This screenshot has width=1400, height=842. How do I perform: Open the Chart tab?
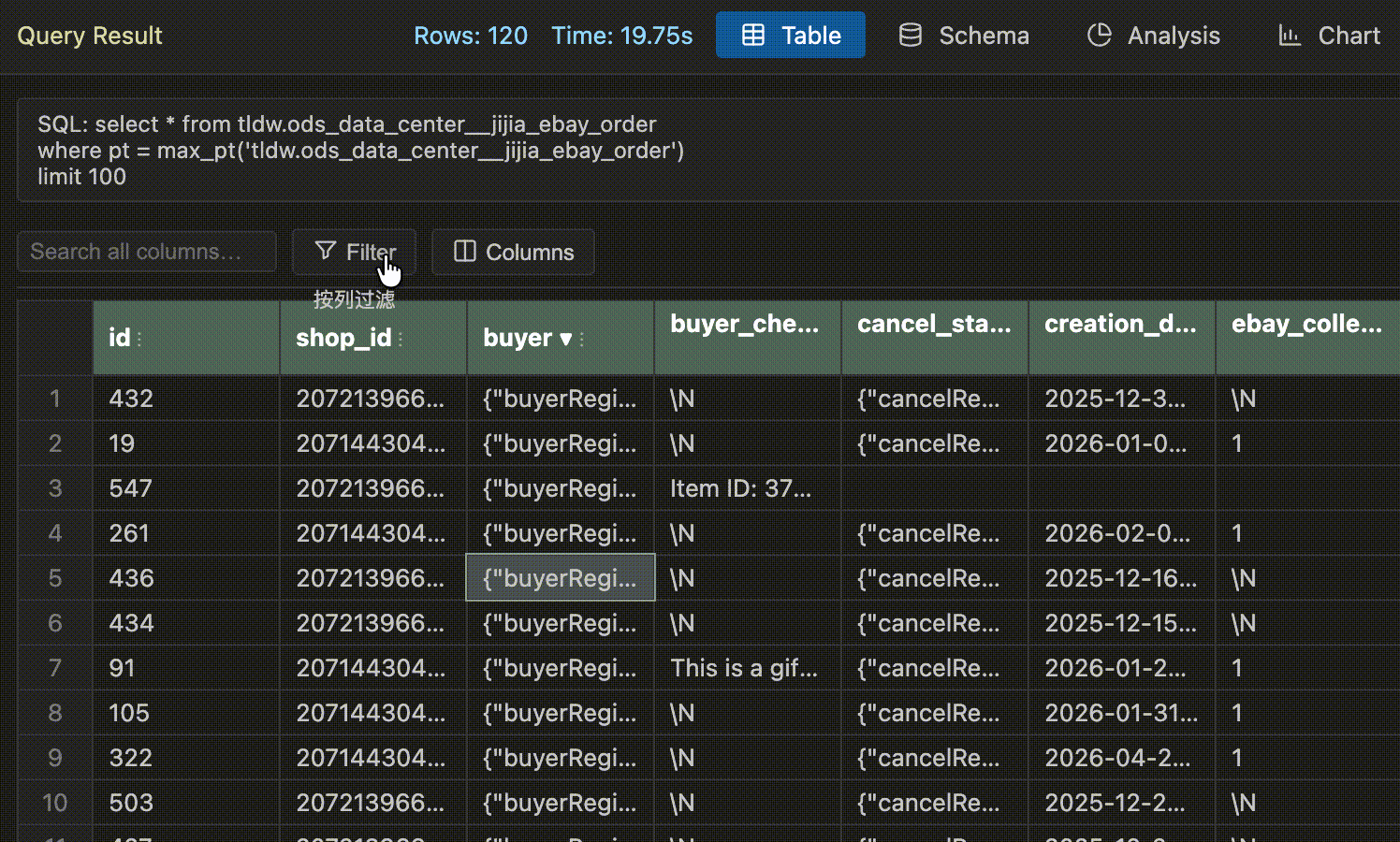tap(1329, 36)
